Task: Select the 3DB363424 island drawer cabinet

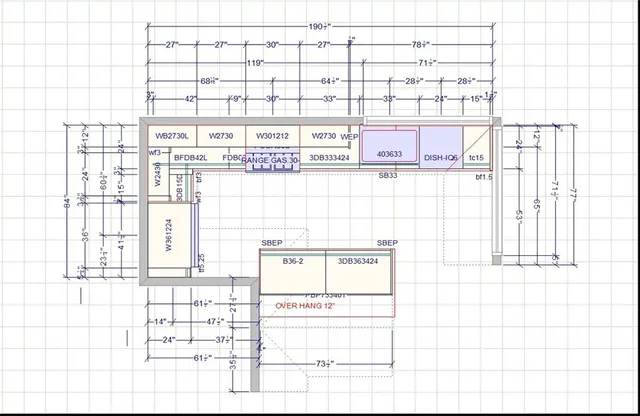Action: click(358, 261)
